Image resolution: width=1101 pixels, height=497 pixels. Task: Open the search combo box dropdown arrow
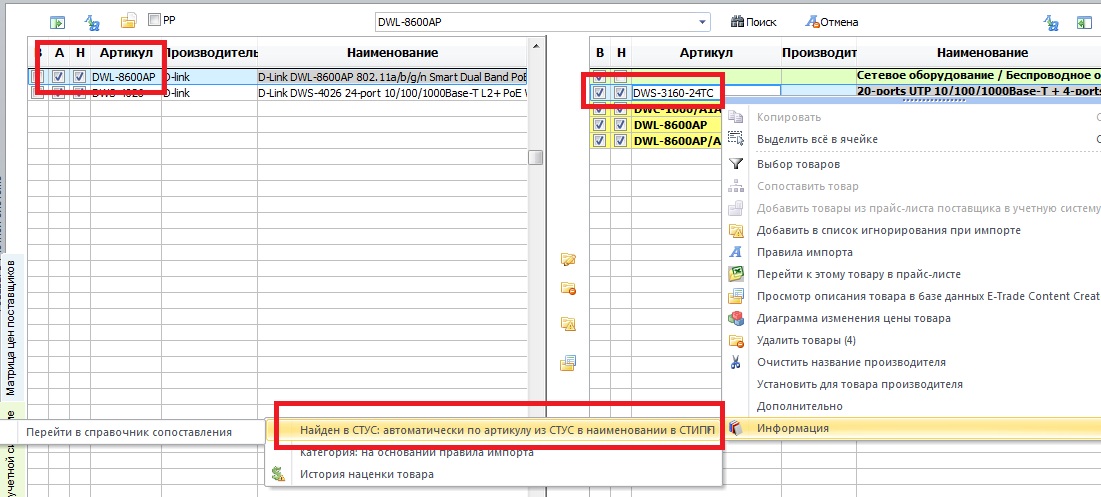tap(703, 22)
